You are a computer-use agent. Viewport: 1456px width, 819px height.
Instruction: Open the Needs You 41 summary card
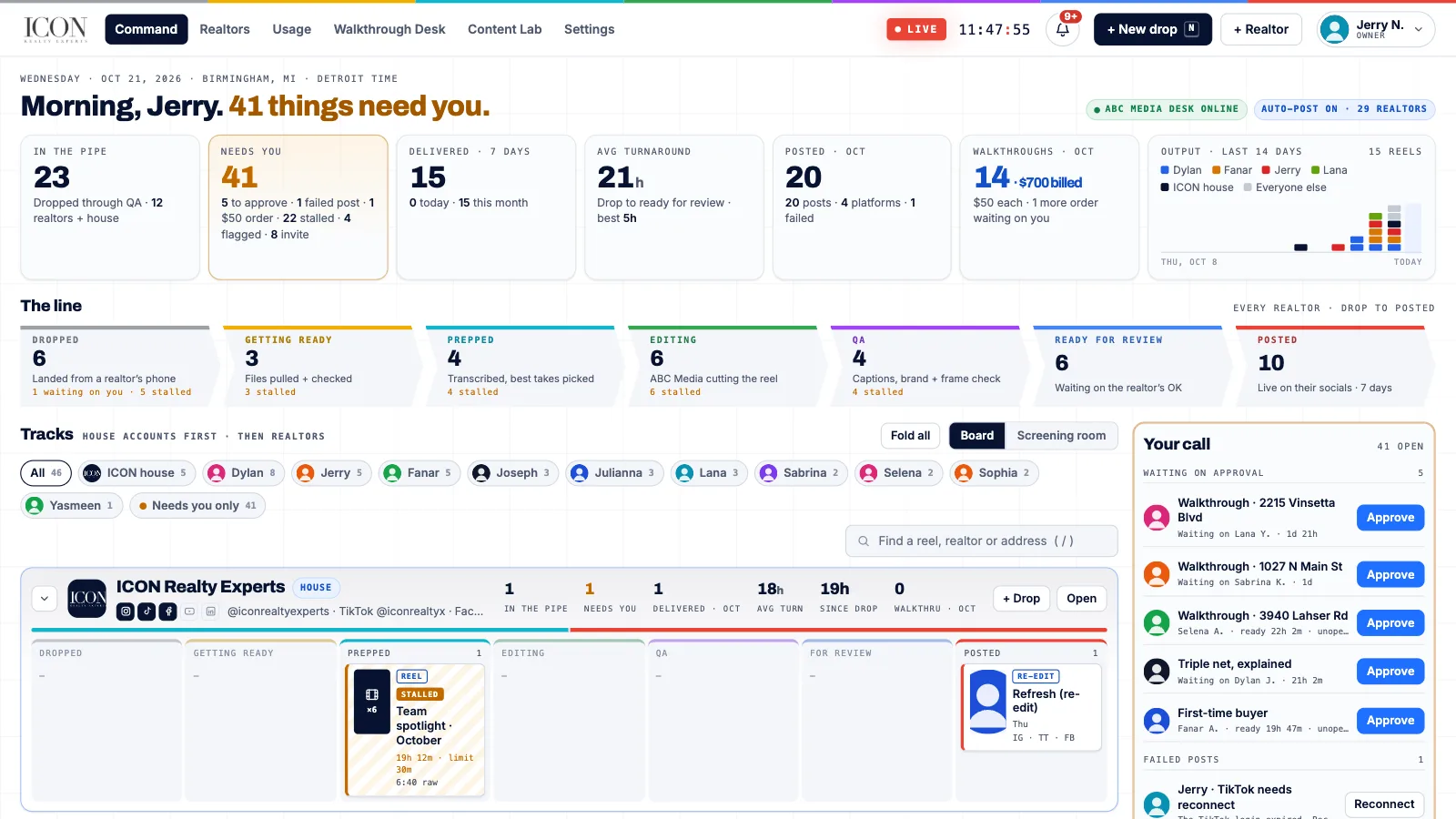point(298,207)
